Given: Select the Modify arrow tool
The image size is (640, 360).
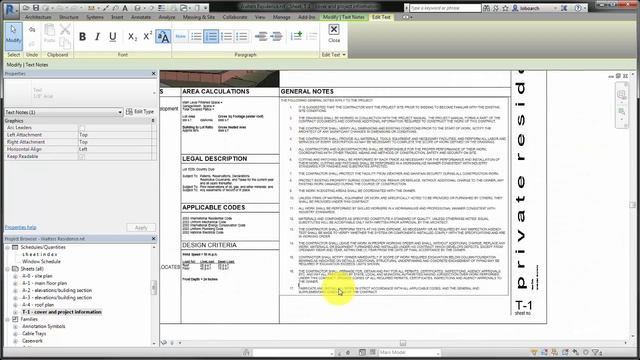Looking at the screenshot, I should (13, 36).
